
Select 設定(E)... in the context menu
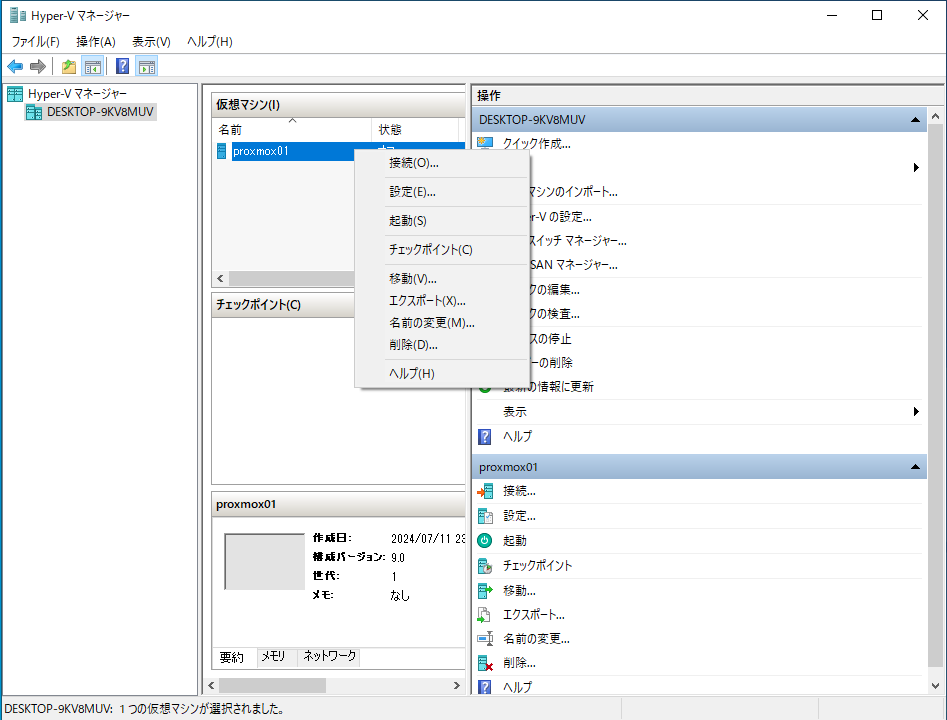[x=412, y=192]
